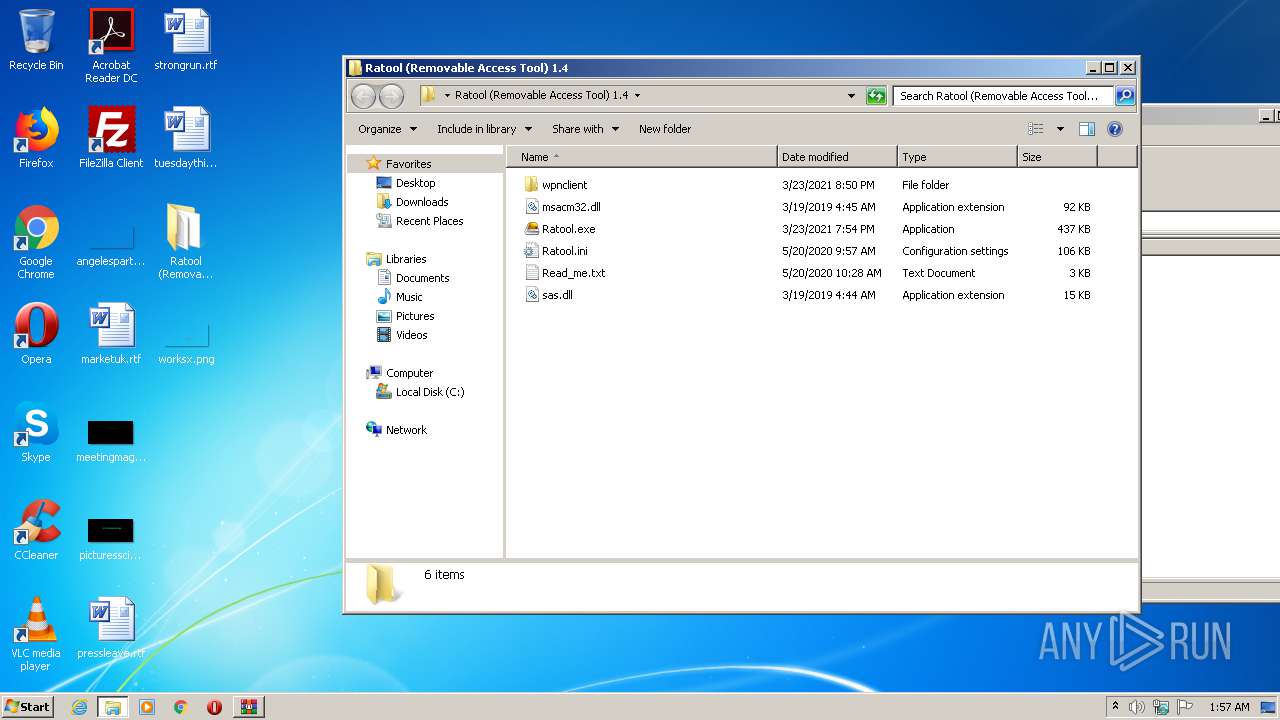Open Opera desktop shortcut
This screenshot has width=1280, height=720.
pos(36,334)
